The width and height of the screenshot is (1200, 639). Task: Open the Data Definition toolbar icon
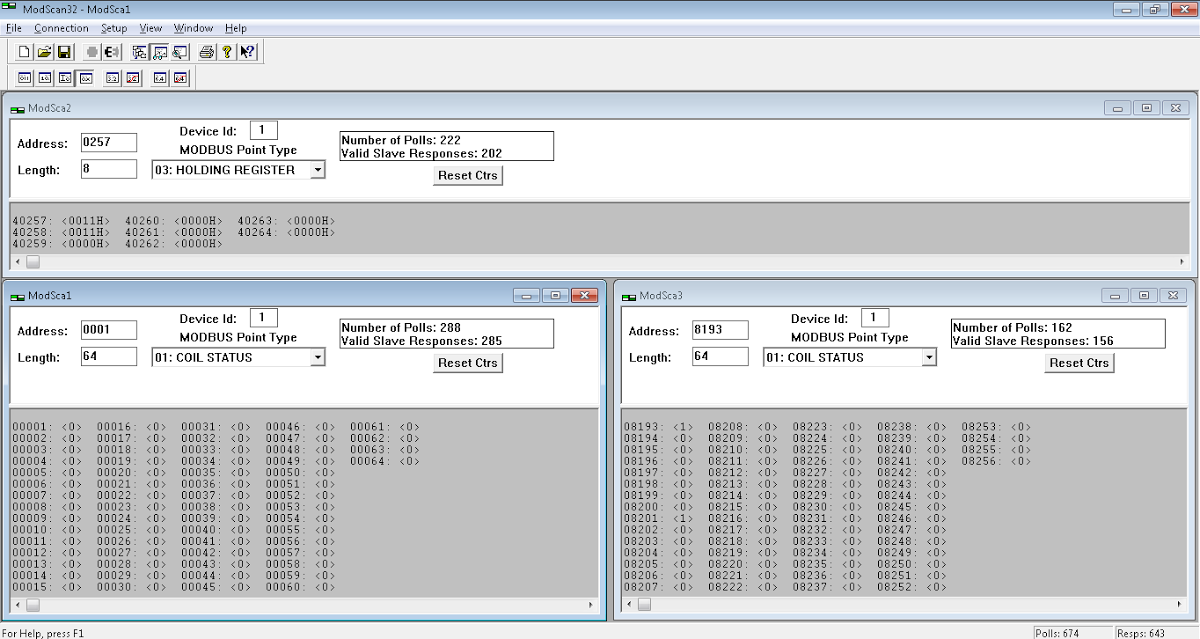click(x=140, y=52)
